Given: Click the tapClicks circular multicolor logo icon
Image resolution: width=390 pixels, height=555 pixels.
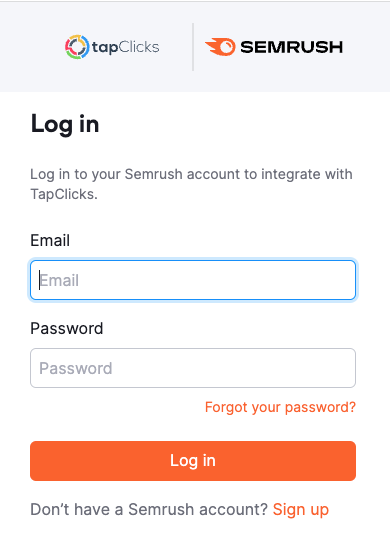Looking at the screenshot, I should [x=77, y=47].
